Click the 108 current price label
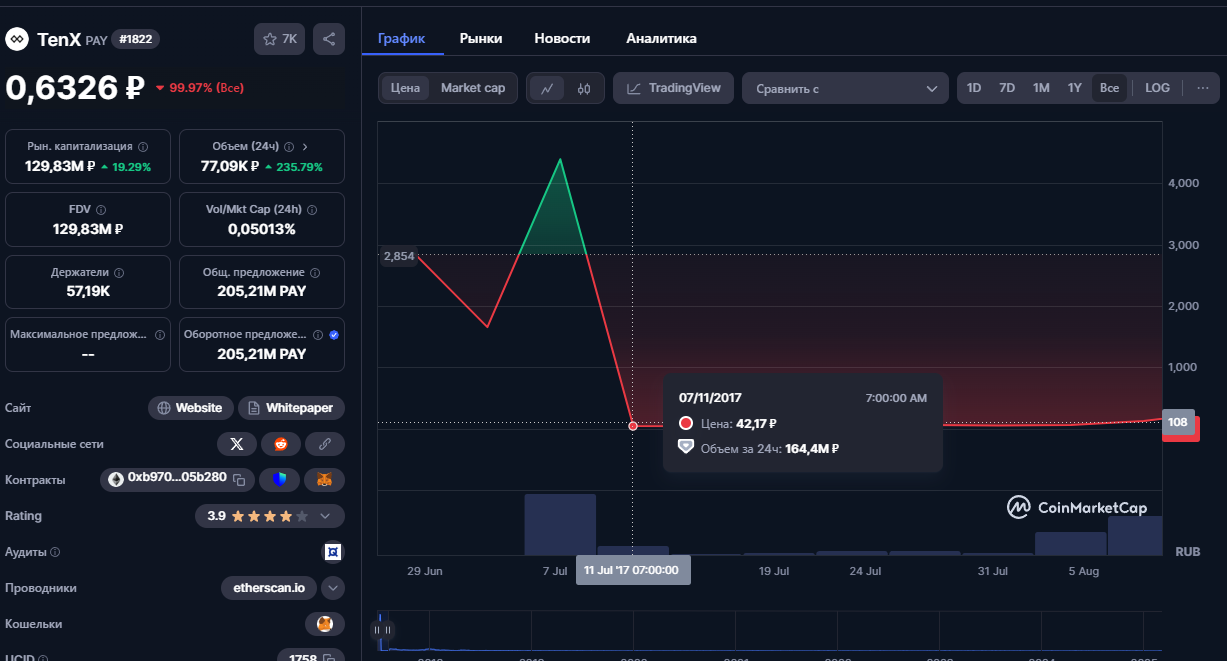The width and height of the screenshot is (1227, 661). pyautogui.click(x=1178, y=422)
